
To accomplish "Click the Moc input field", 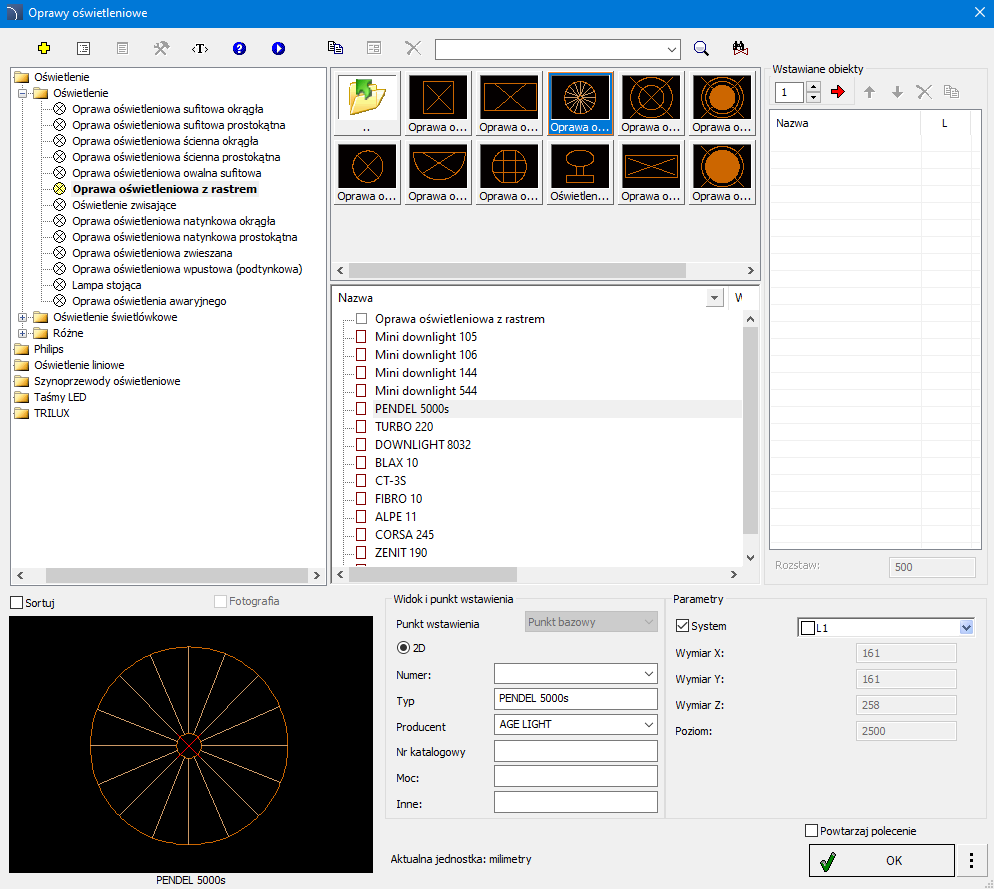I will pyautogui.click(x=575, y=776).
